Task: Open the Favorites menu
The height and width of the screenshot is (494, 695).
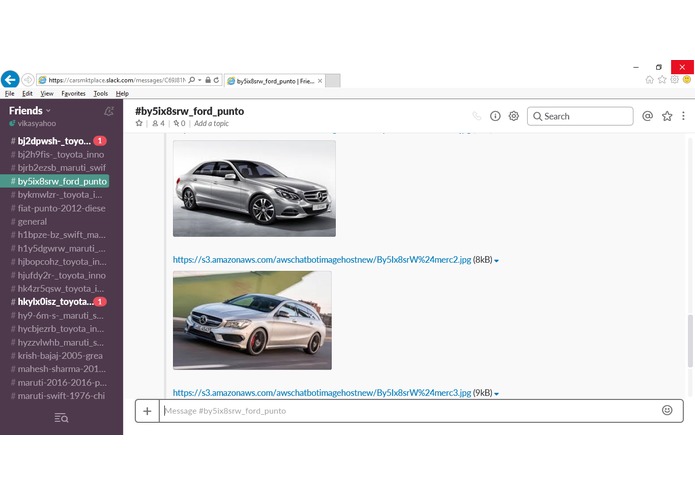Action: pyautogui.click(x=73, y=93)
